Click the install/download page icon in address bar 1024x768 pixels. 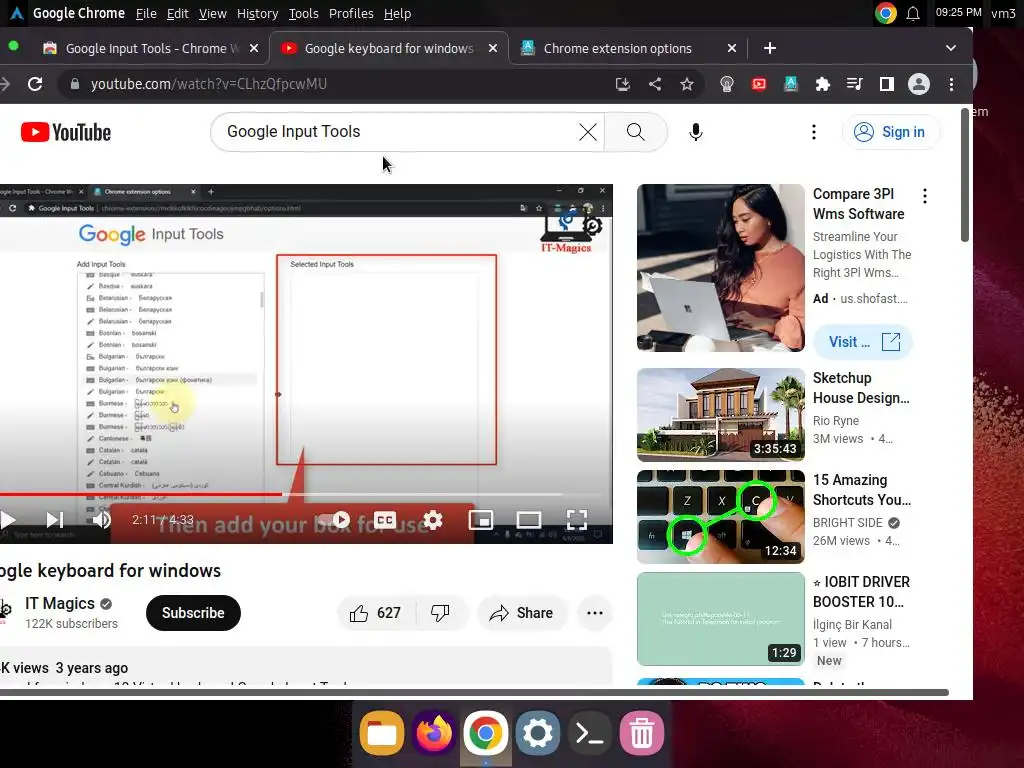[622, 84]
